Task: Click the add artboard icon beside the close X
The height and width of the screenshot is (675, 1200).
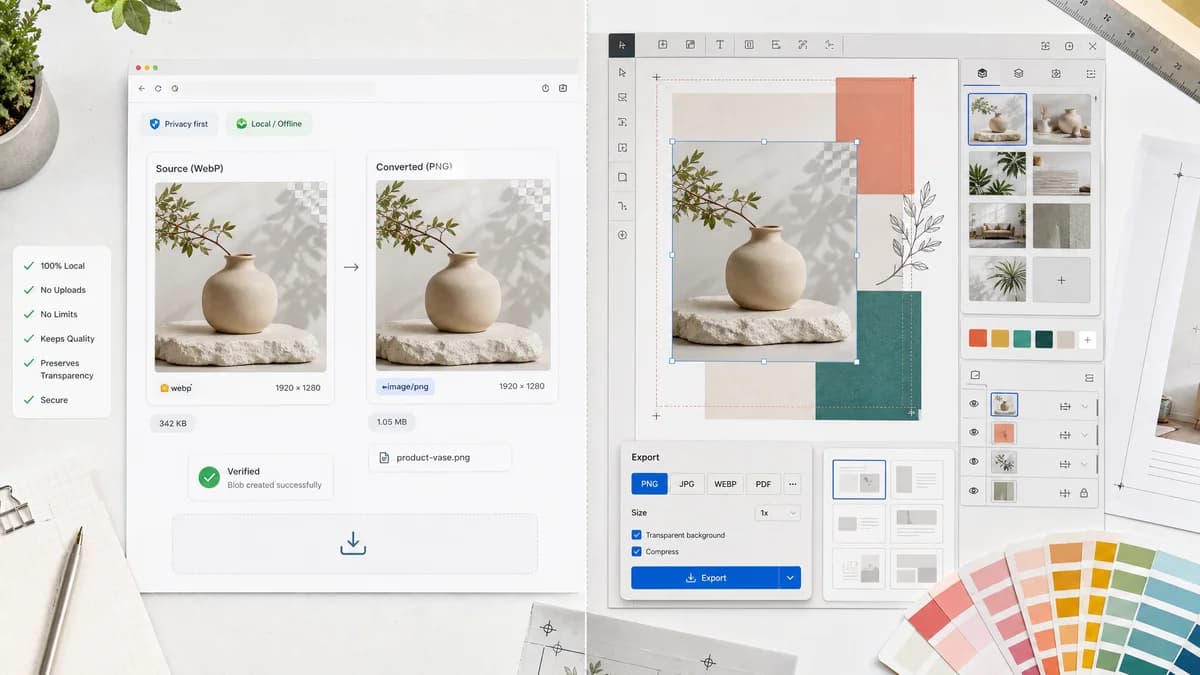Action: coord(1069,46)
